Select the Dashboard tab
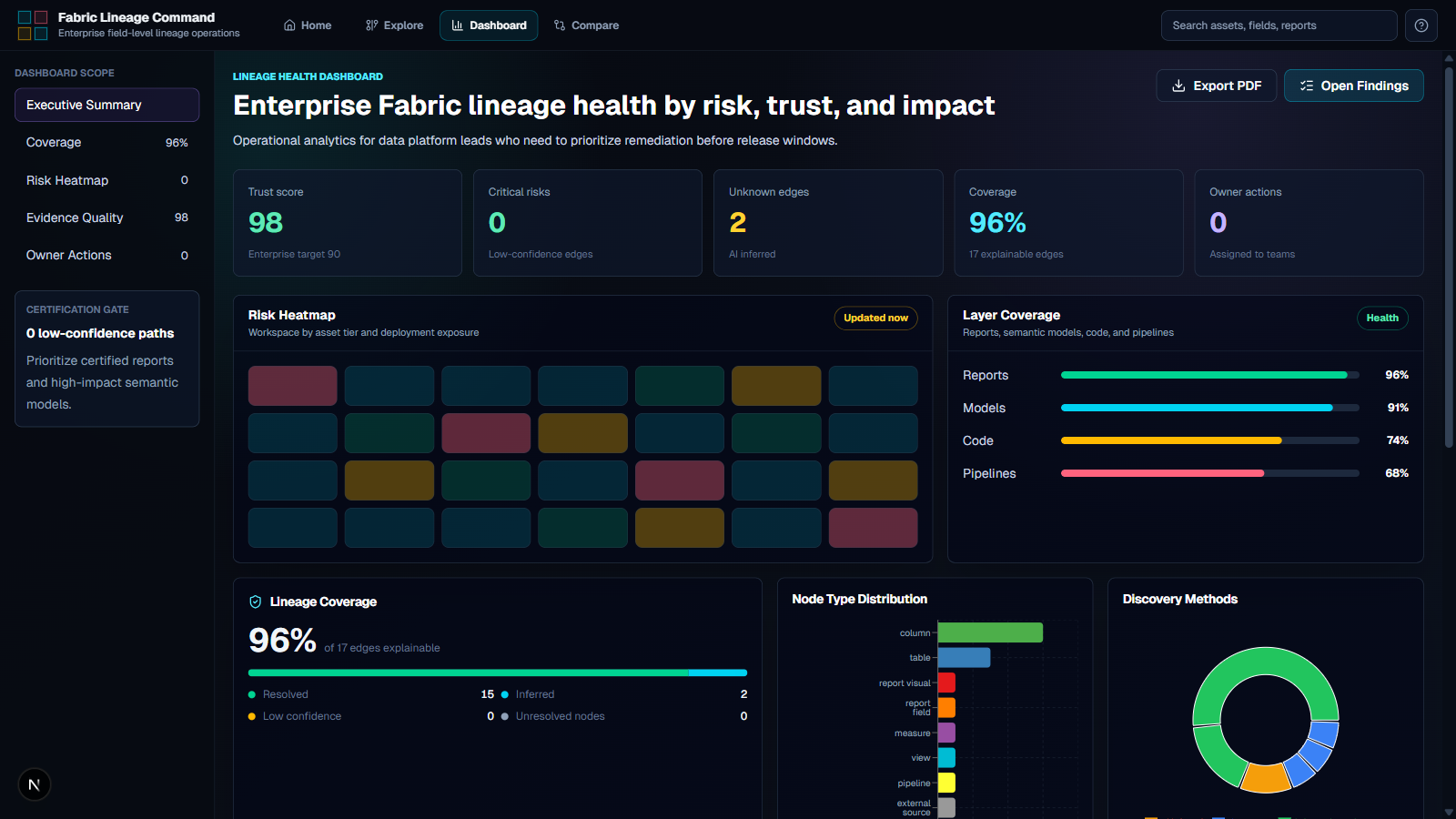The image size is (1456, 819). pos(489,25)
